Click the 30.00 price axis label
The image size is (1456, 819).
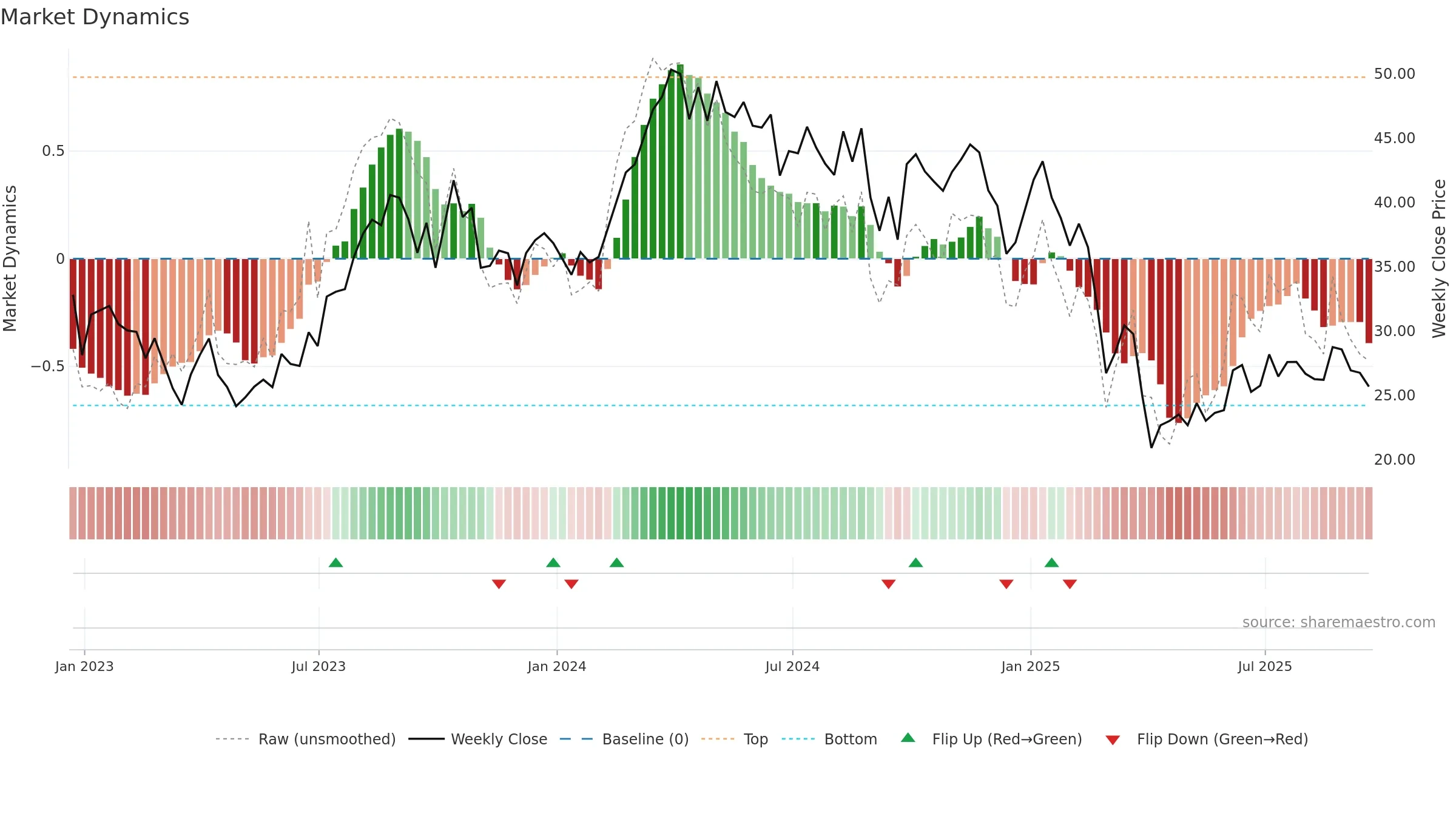pyautogui.click(x=1395, y=331)
